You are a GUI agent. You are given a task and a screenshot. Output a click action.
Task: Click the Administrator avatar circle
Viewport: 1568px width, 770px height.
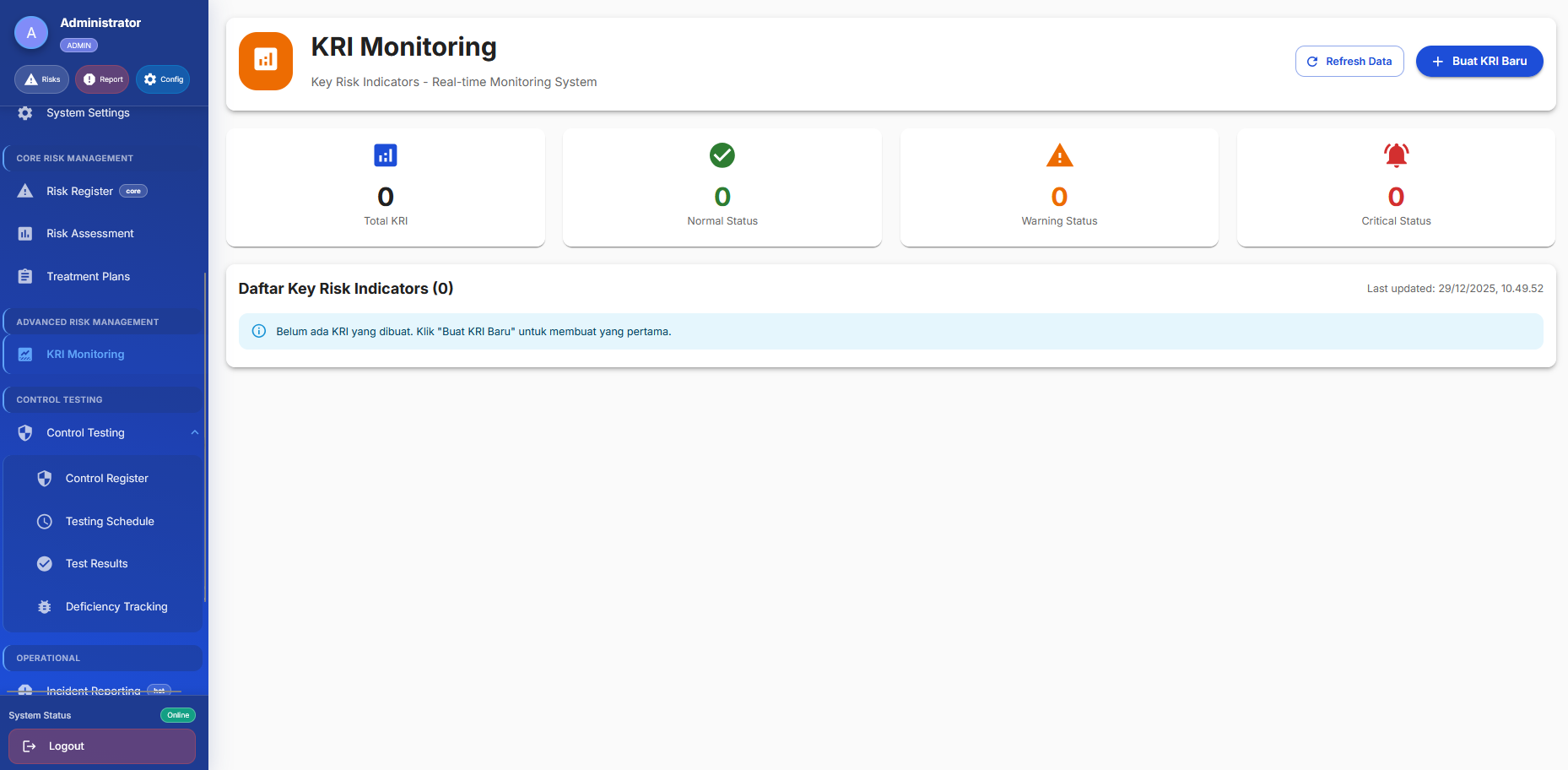tap(31, 33)
